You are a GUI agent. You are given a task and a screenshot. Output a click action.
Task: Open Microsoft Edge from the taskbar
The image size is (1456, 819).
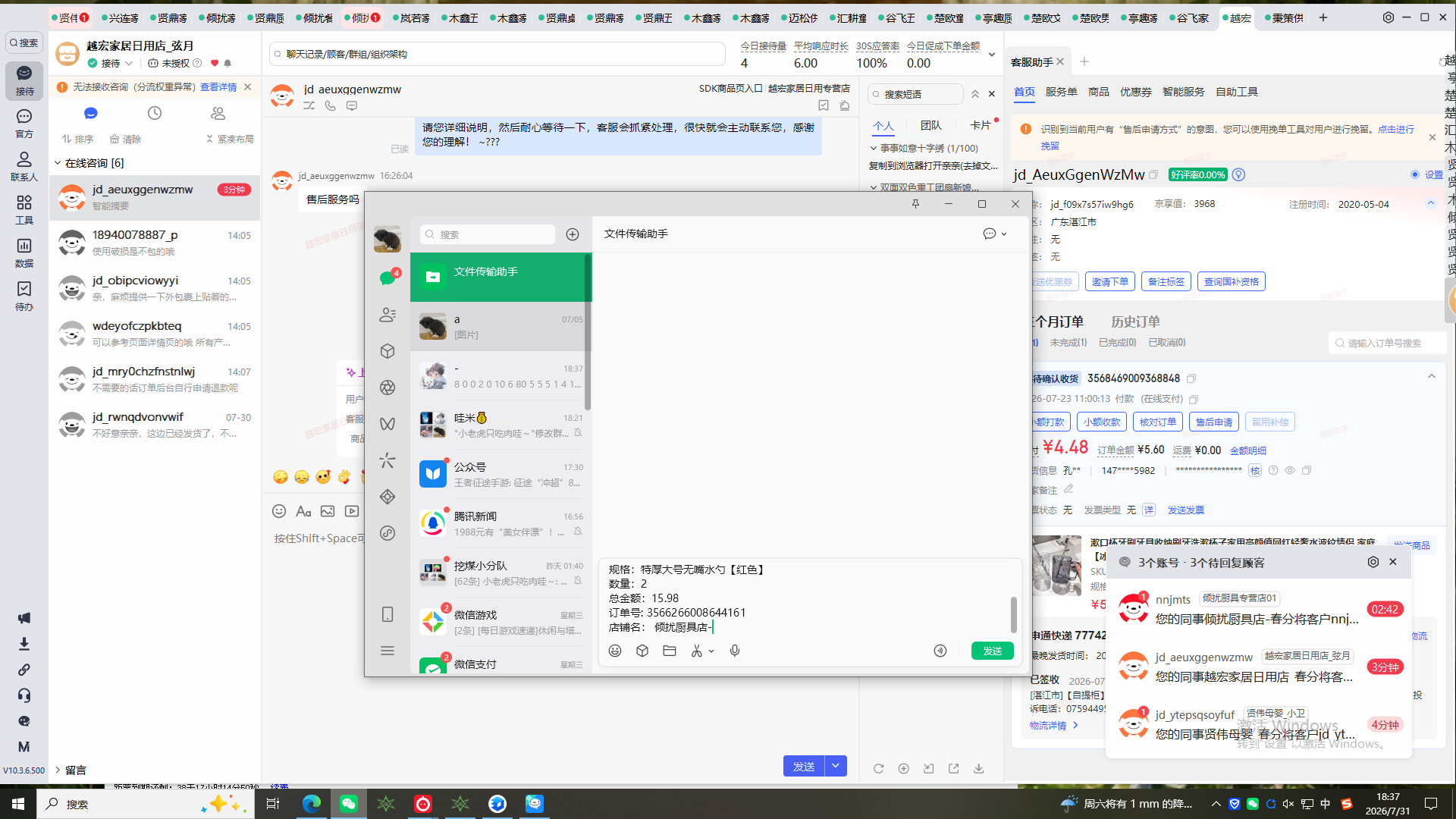pyautogui.click(x=311, y=804)
